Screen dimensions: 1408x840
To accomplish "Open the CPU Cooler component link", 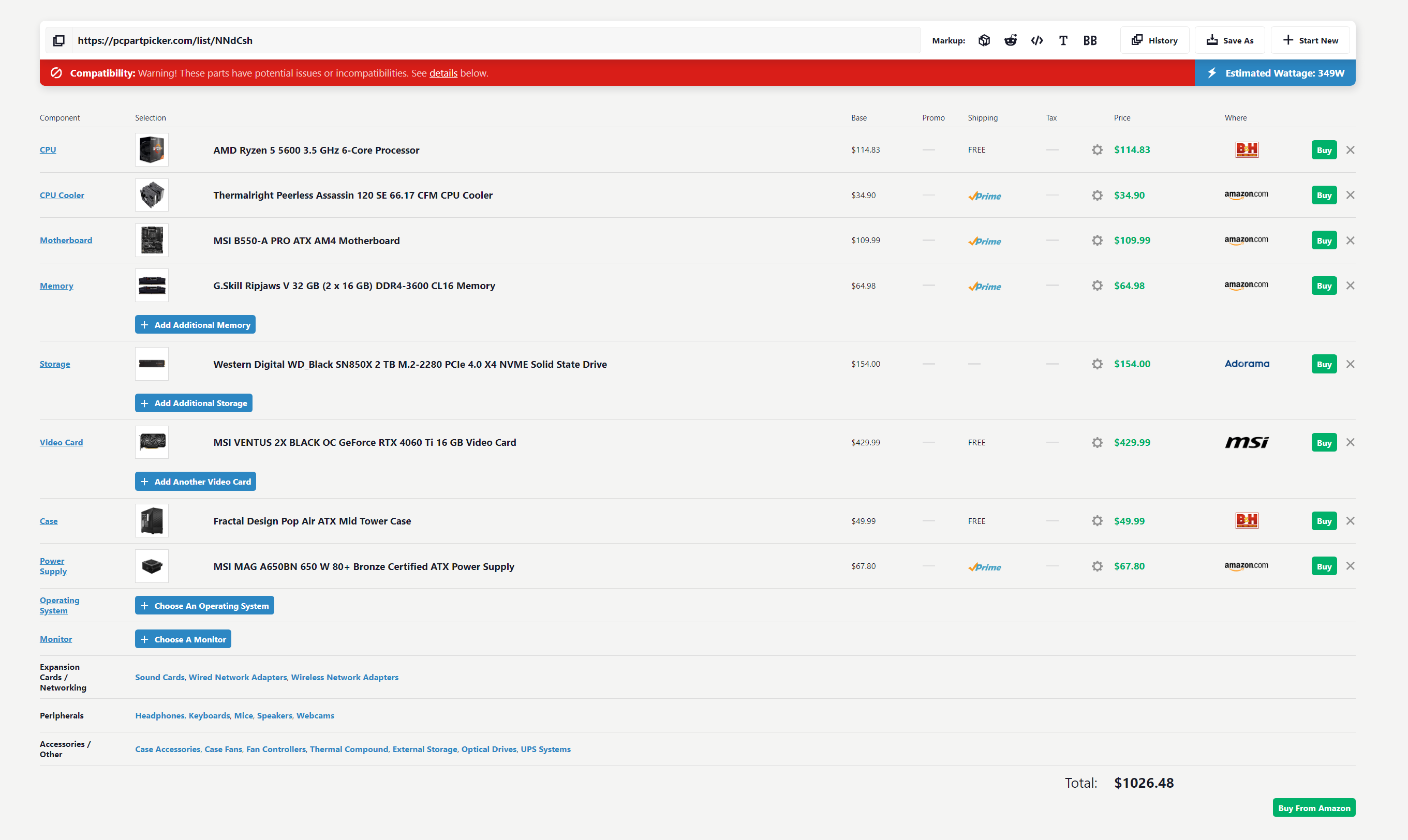I will (x=62, y=196).
